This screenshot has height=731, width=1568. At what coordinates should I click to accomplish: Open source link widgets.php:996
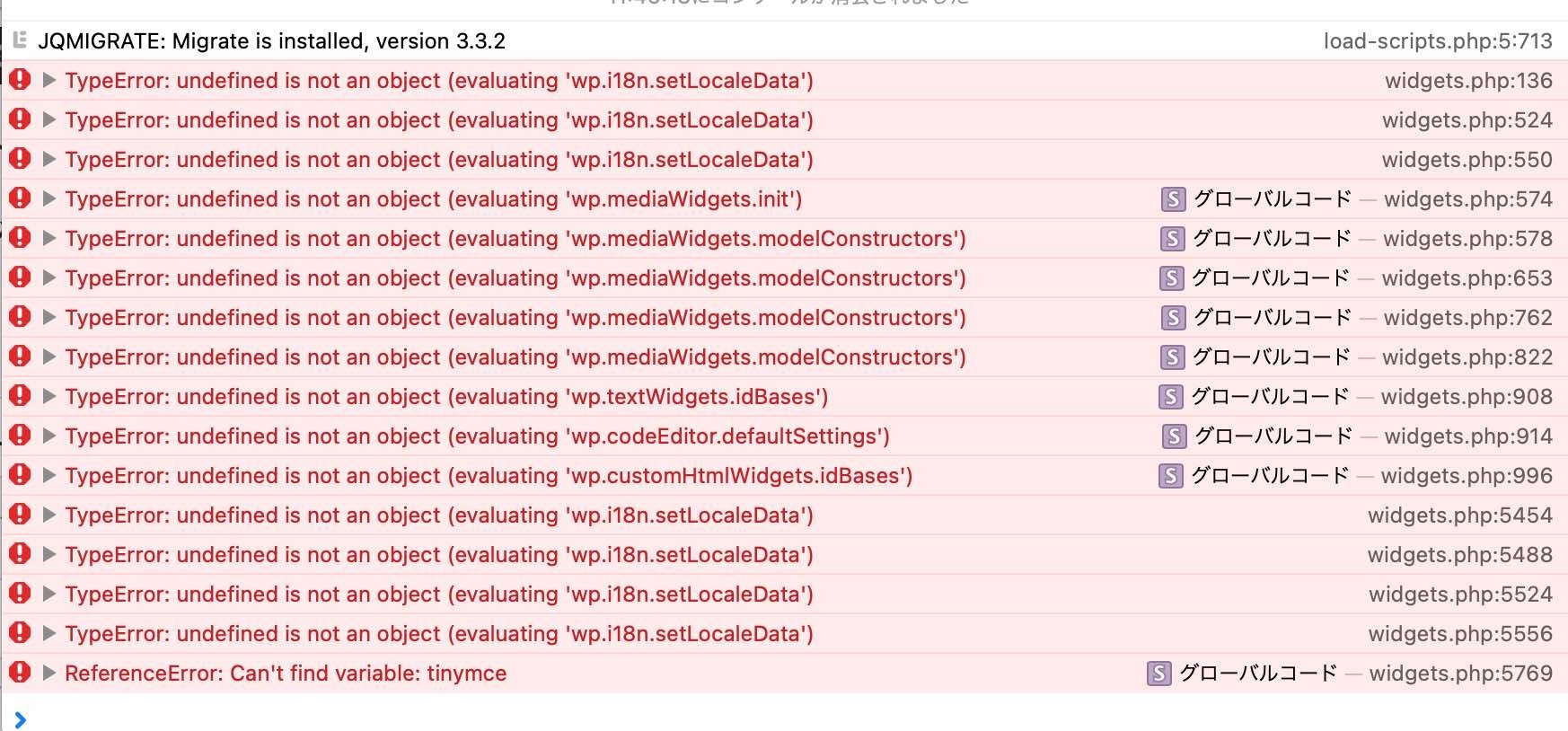[x=1467, y=476]
